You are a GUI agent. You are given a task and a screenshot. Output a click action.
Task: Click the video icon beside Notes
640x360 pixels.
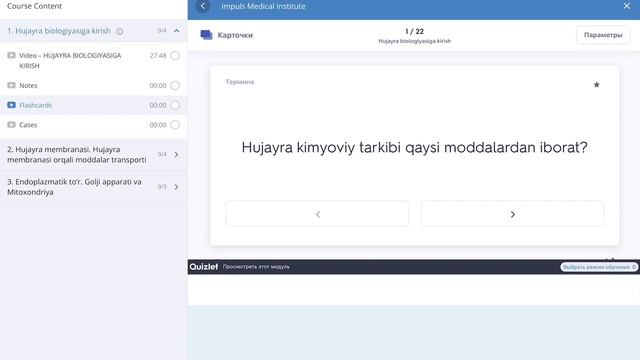pyautogui.click(x=11, y=85)
